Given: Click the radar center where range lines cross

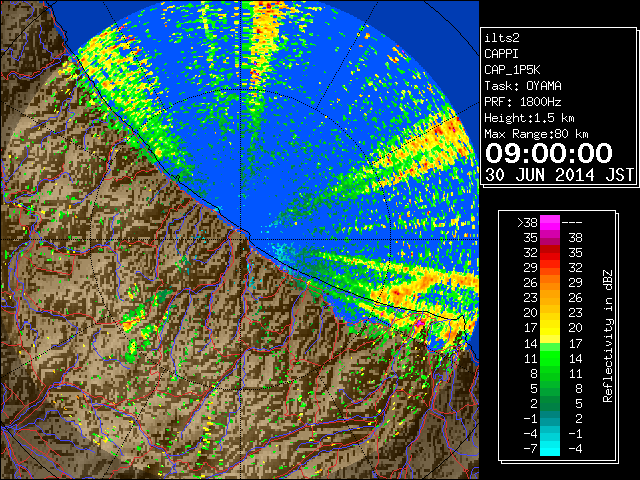Looking at the screenshot, I should point(241,240).
